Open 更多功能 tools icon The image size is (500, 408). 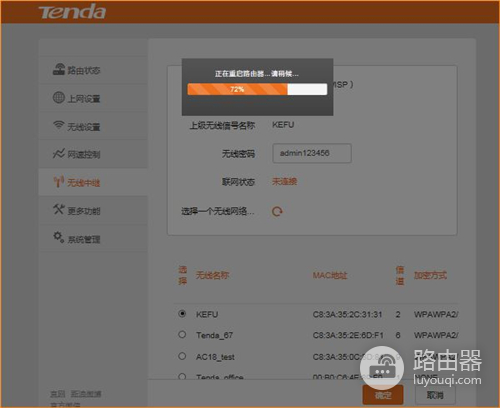tap(59, 210)
